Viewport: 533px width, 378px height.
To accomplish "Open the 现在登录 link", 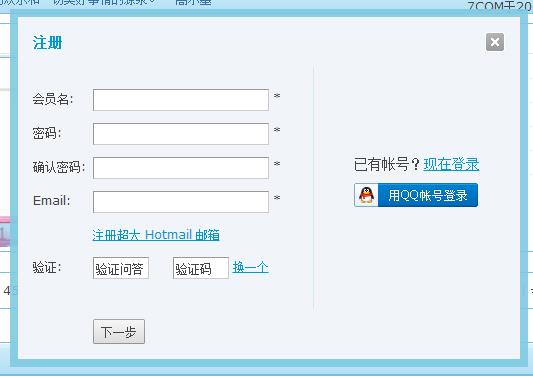I will coord(451,164).
